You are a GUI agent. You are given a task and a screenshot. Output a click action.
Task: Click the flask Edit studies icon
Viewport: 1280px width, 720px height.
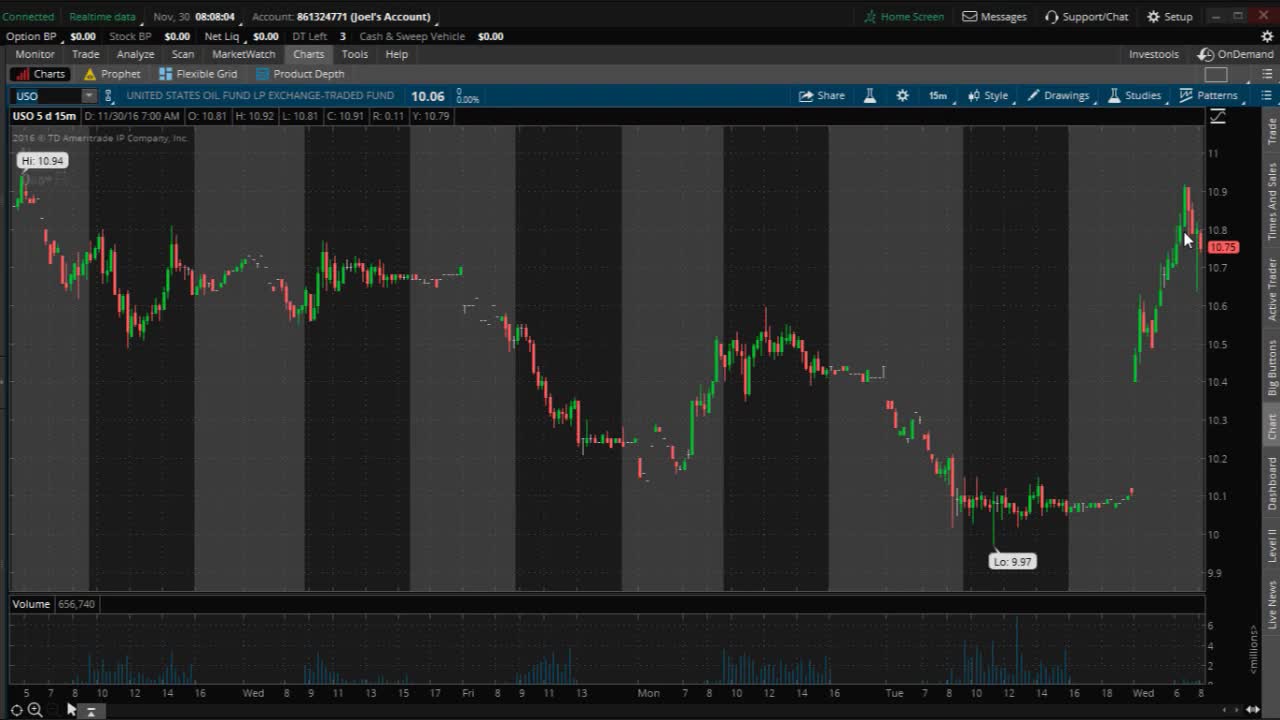[870, 96]
